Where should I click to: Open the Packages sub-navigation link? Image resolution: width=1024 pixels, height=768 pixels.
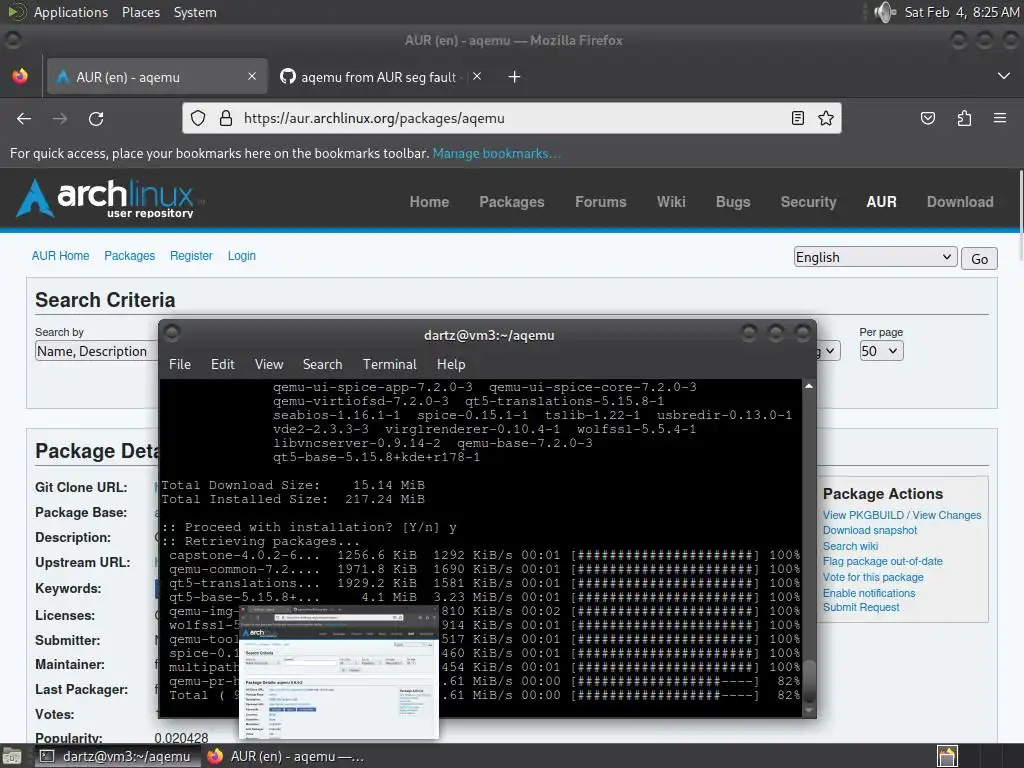129,256
